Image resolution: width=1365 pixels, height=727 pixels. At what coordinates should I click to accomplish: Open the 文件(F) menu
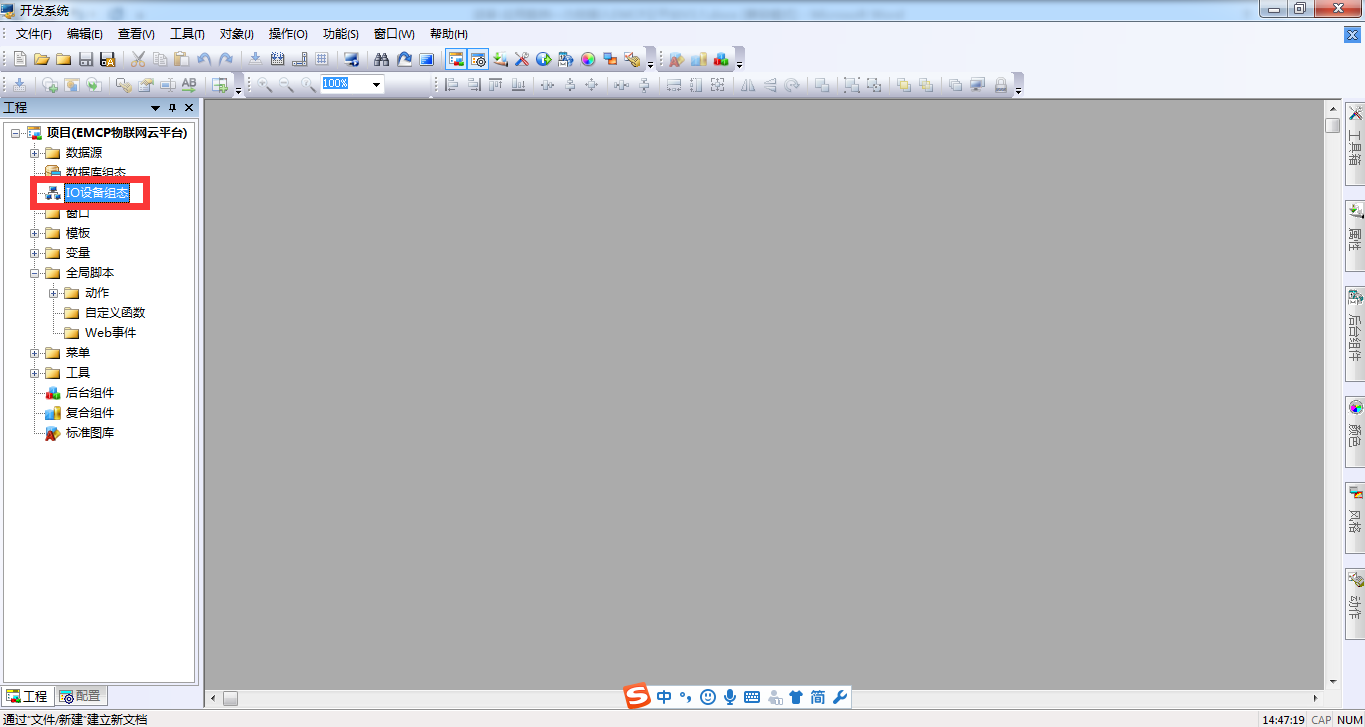pyautogui.click(x=33, y=34)
